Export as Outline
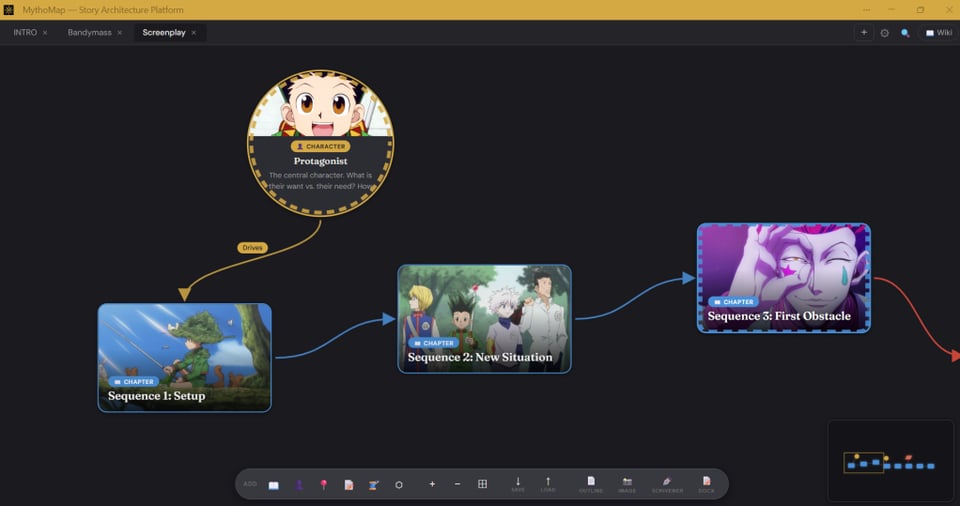Image resolution: width=960 pixels, height=506 pixels. tap(591, 485)
